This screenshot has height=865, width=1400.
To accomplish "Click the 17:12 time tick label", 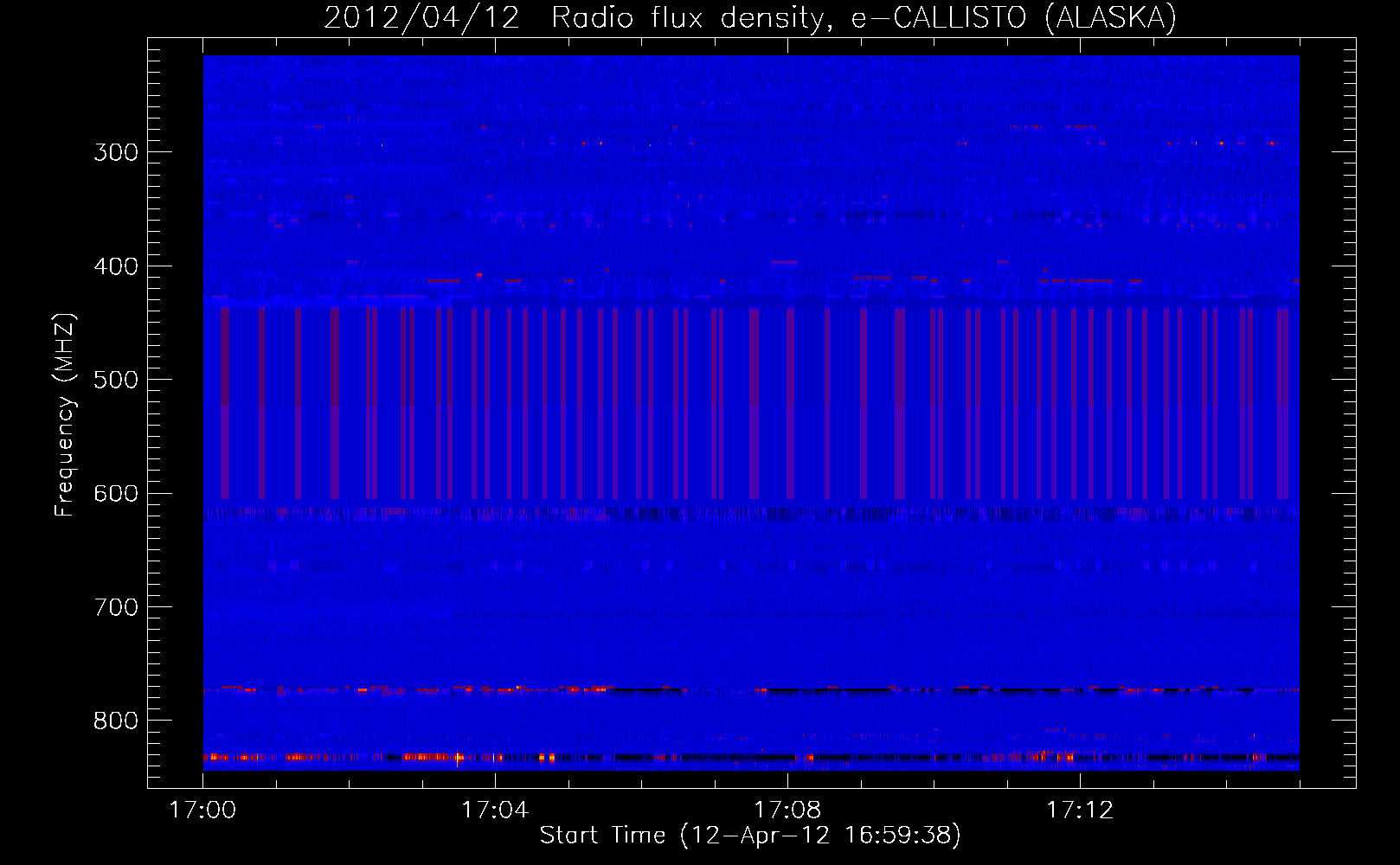I will click(x=1080, y=811).
